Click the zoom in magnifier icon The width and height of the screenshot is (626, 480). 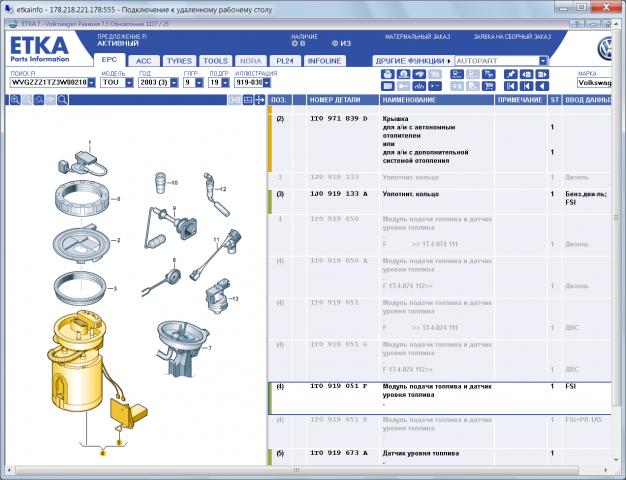(15, 100)
